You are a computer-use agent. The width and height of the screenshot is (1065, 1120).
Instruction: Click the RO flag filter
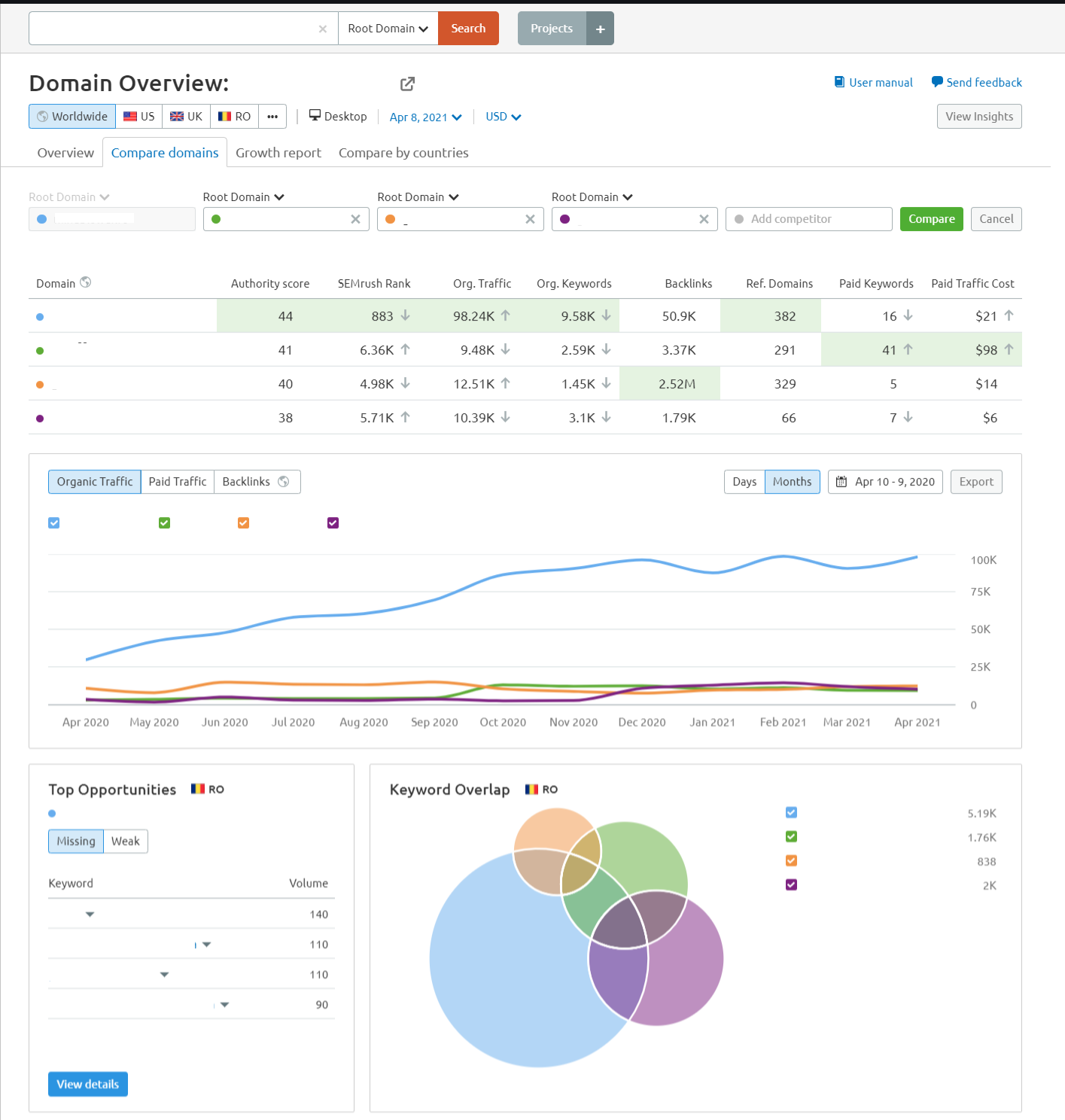235,117
